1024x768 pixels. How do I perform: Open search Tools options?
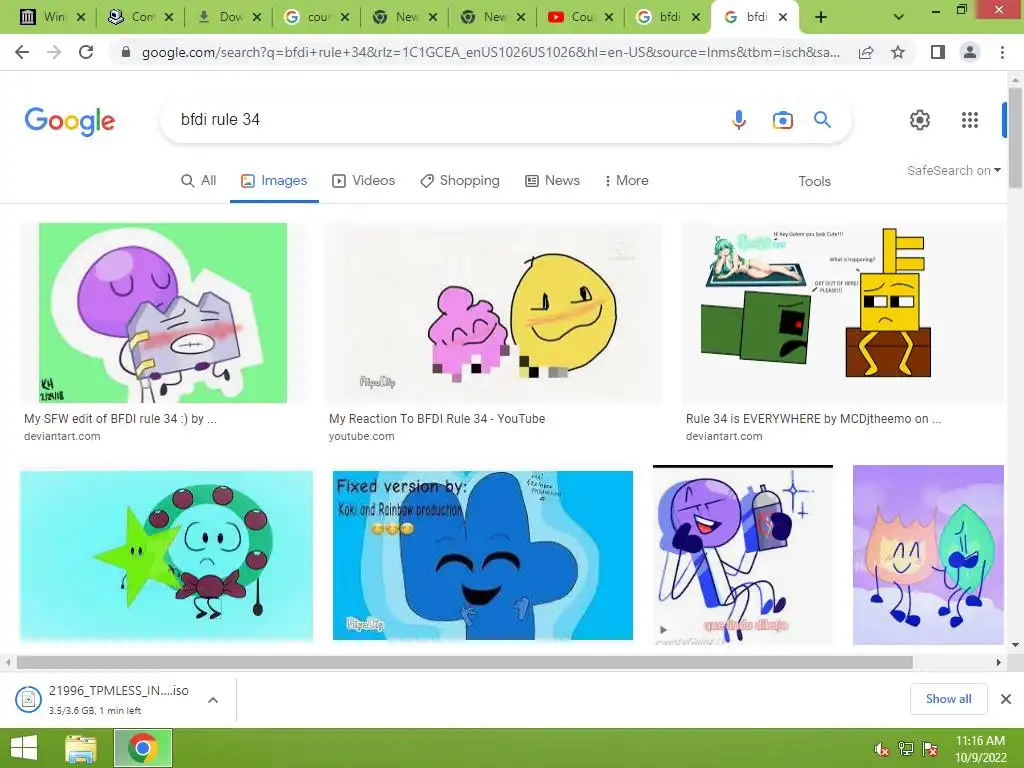(x=814, y=181)
